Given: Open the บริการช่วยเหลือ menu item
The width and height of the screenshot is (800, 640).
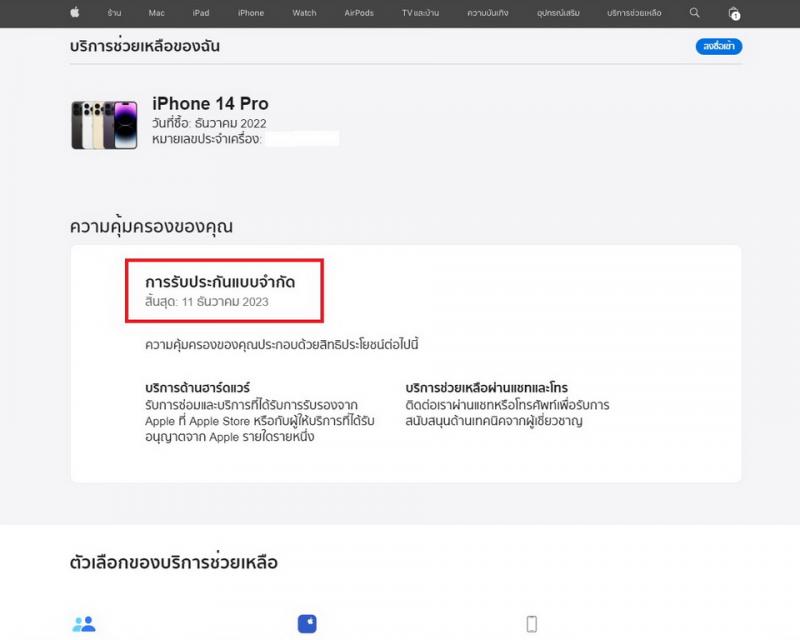Looking at the screenshot, I should point(634,13).
